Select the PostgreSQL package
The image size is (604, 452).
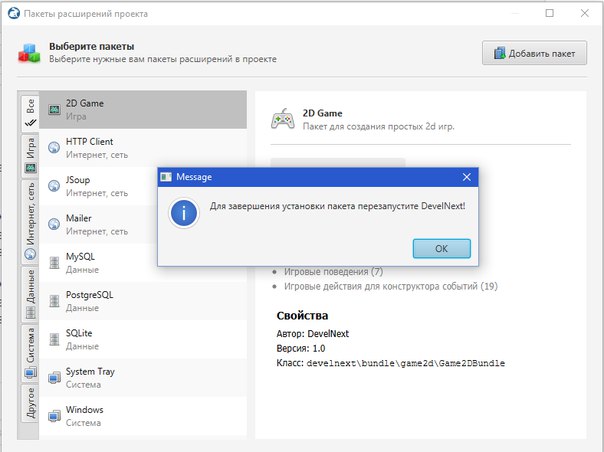(143, 301)
